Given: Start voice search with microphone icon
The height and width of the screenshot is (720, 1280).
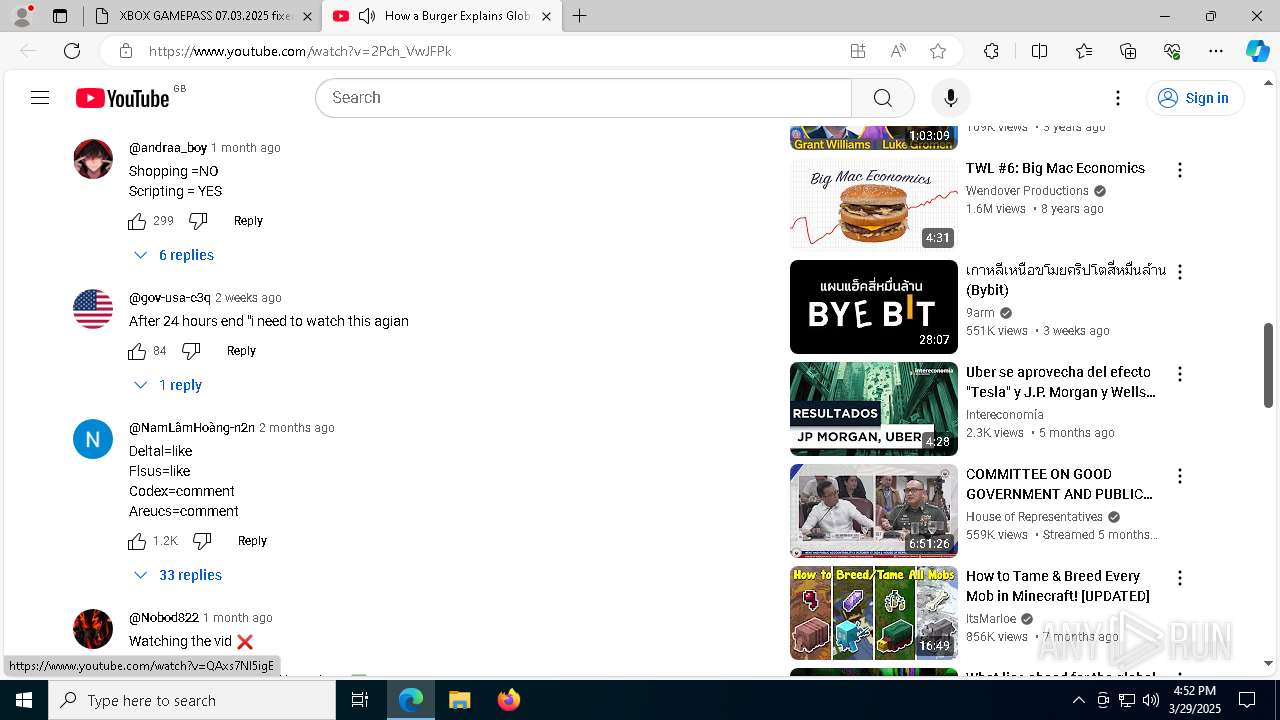Looking at the screenshot, I should click(950, 98).
